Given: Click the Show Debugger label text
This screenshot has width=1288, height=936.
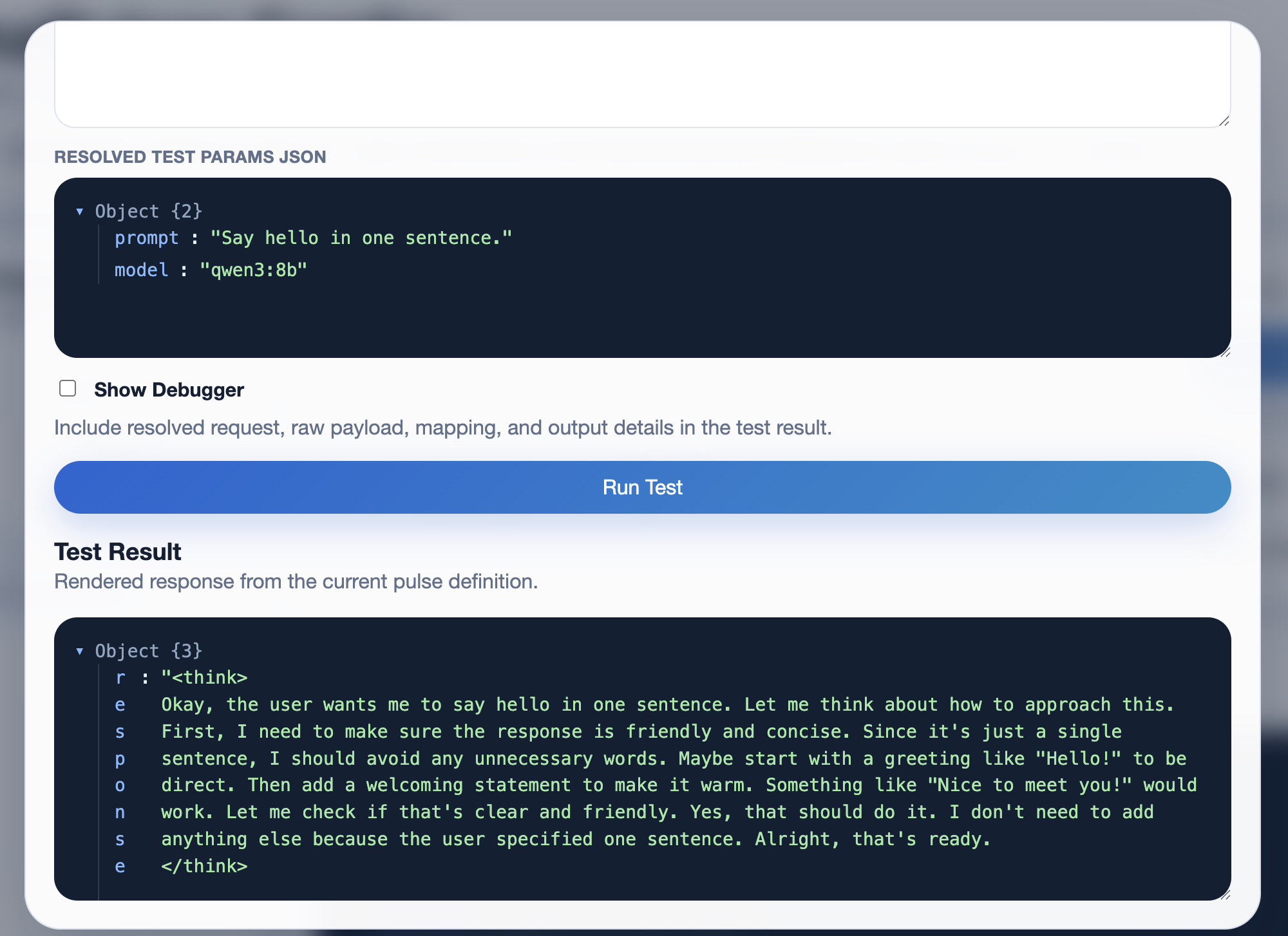Looking at the screenshot, I should [169, 390].
